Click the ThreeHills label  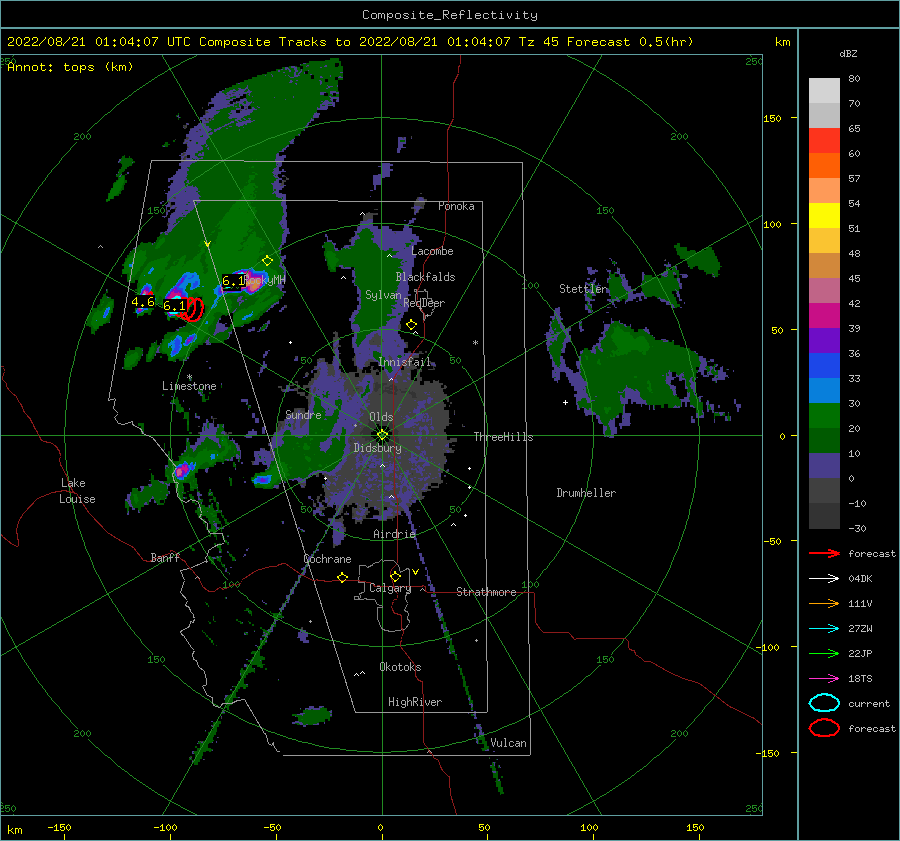click(503, 437)
